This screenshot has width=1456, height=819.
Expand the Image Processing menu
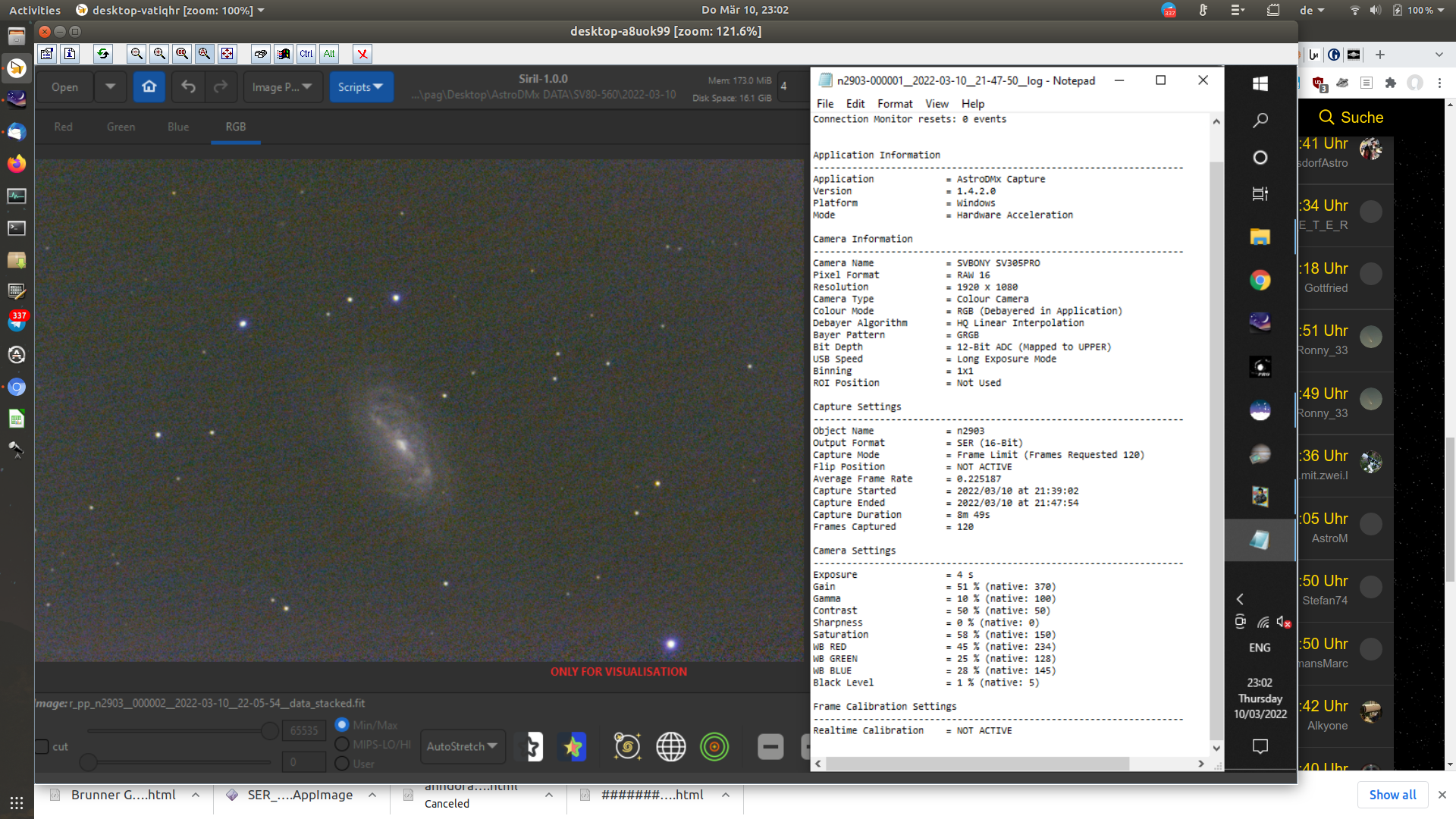tap(283, 87)
